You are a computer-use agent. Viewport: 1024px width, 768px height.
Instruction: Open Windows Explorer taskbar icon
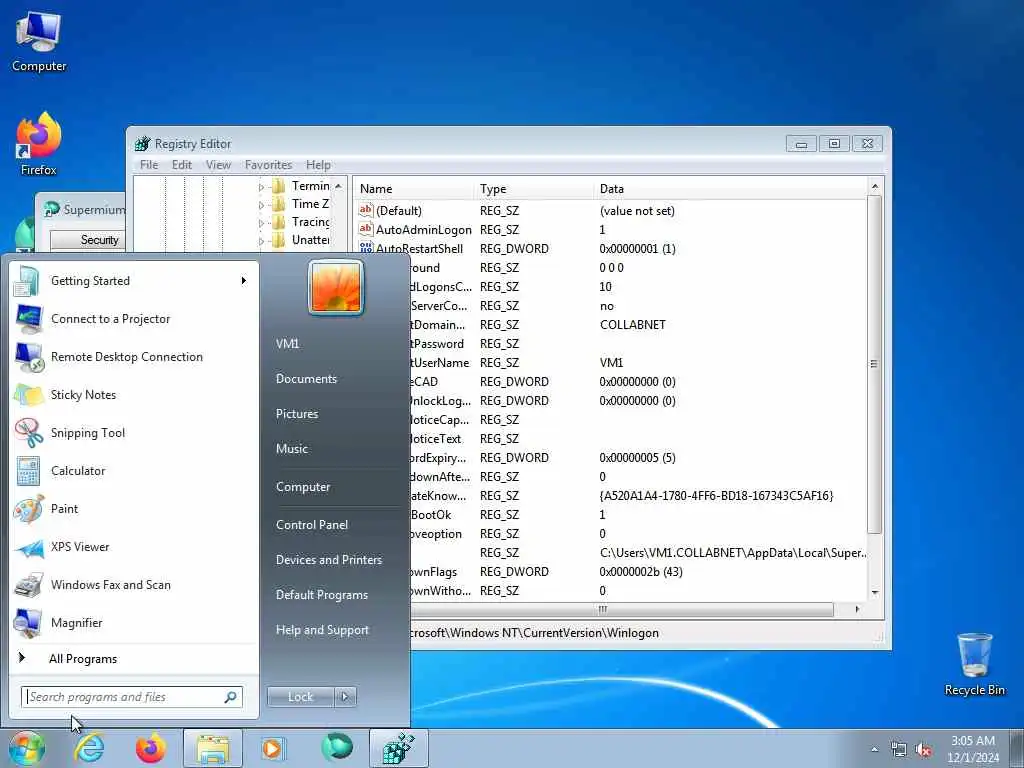pyautogui.click(x=213, y=748)
